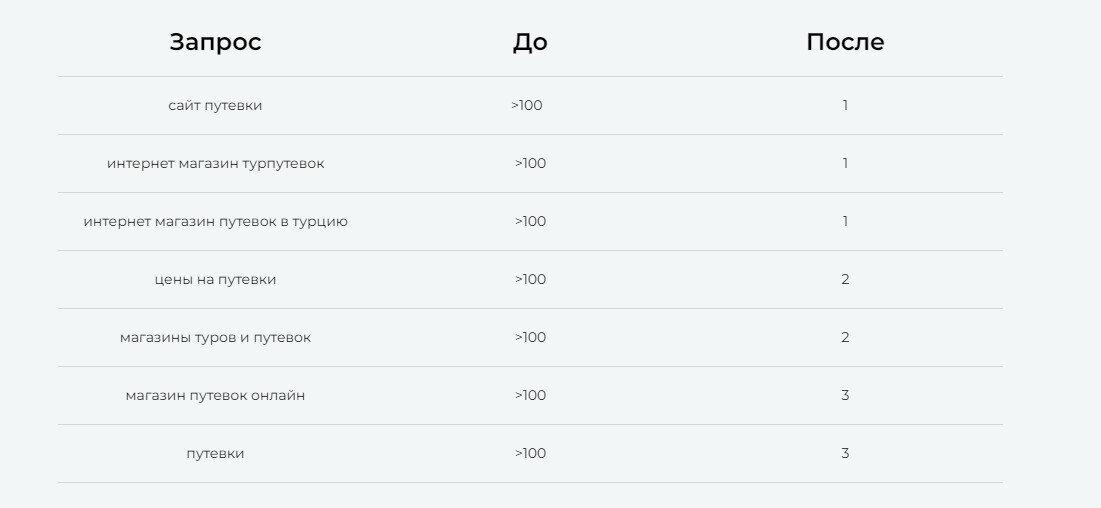
Task: Select ">100" beside "магазин путевок онлайн"
Action: (531, 395)
